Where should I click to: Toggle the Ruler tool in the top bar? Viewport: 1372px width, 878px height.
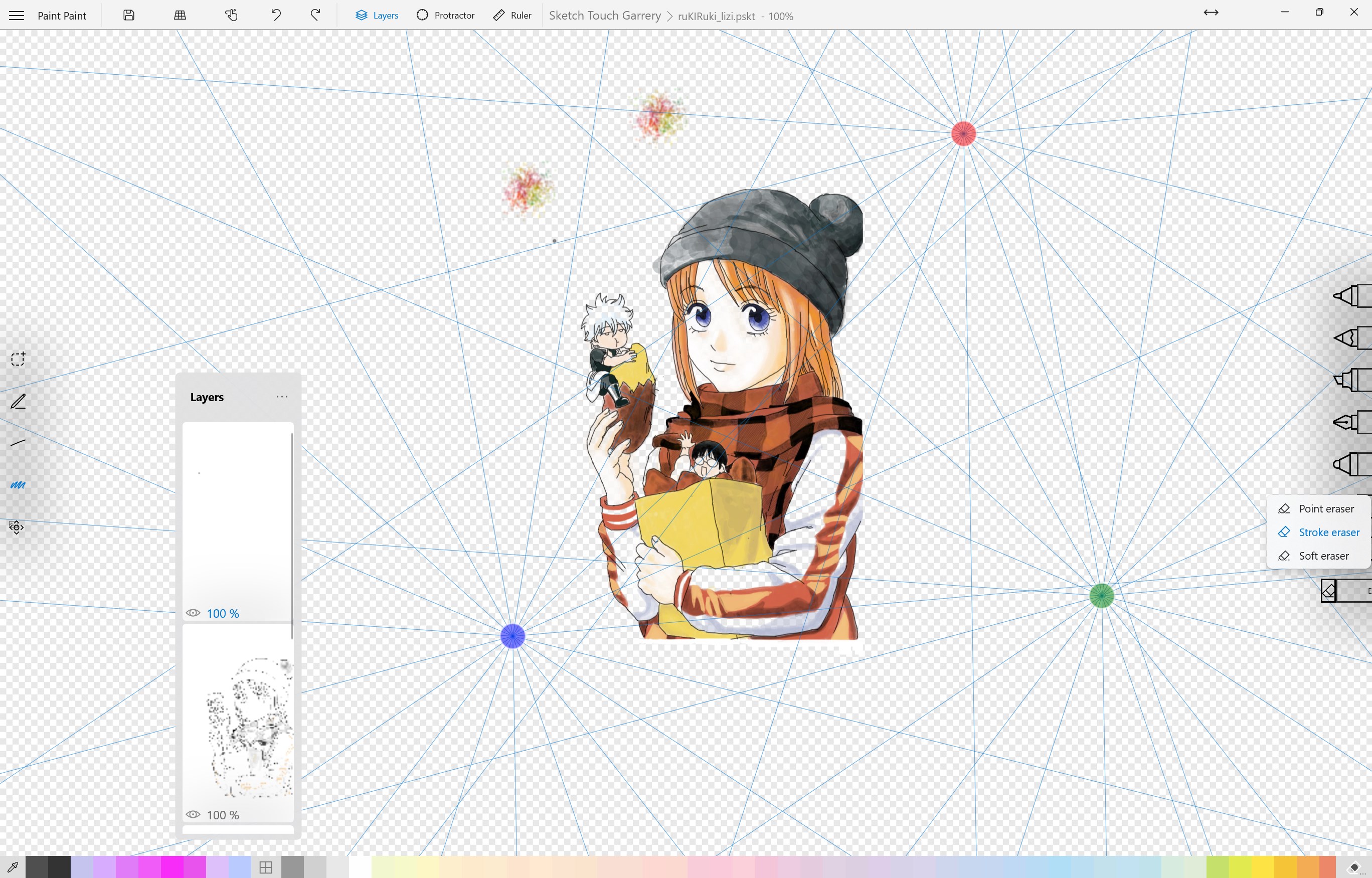tap(511, 15)
